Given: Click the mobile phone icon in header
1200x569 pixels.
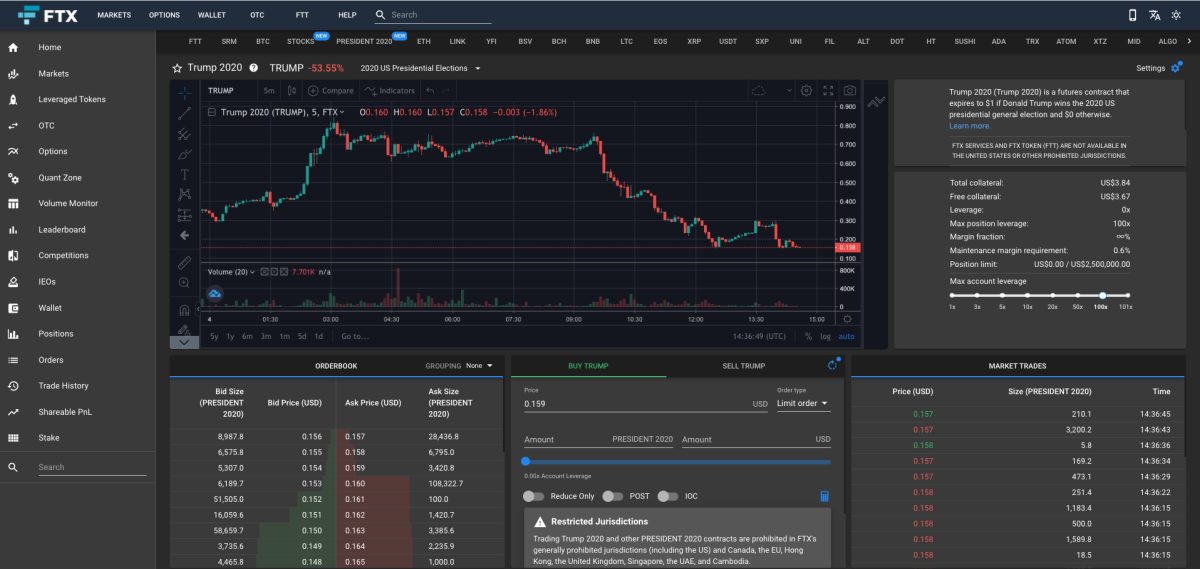Looking at the screenshot, I should tap(1132, 15).
